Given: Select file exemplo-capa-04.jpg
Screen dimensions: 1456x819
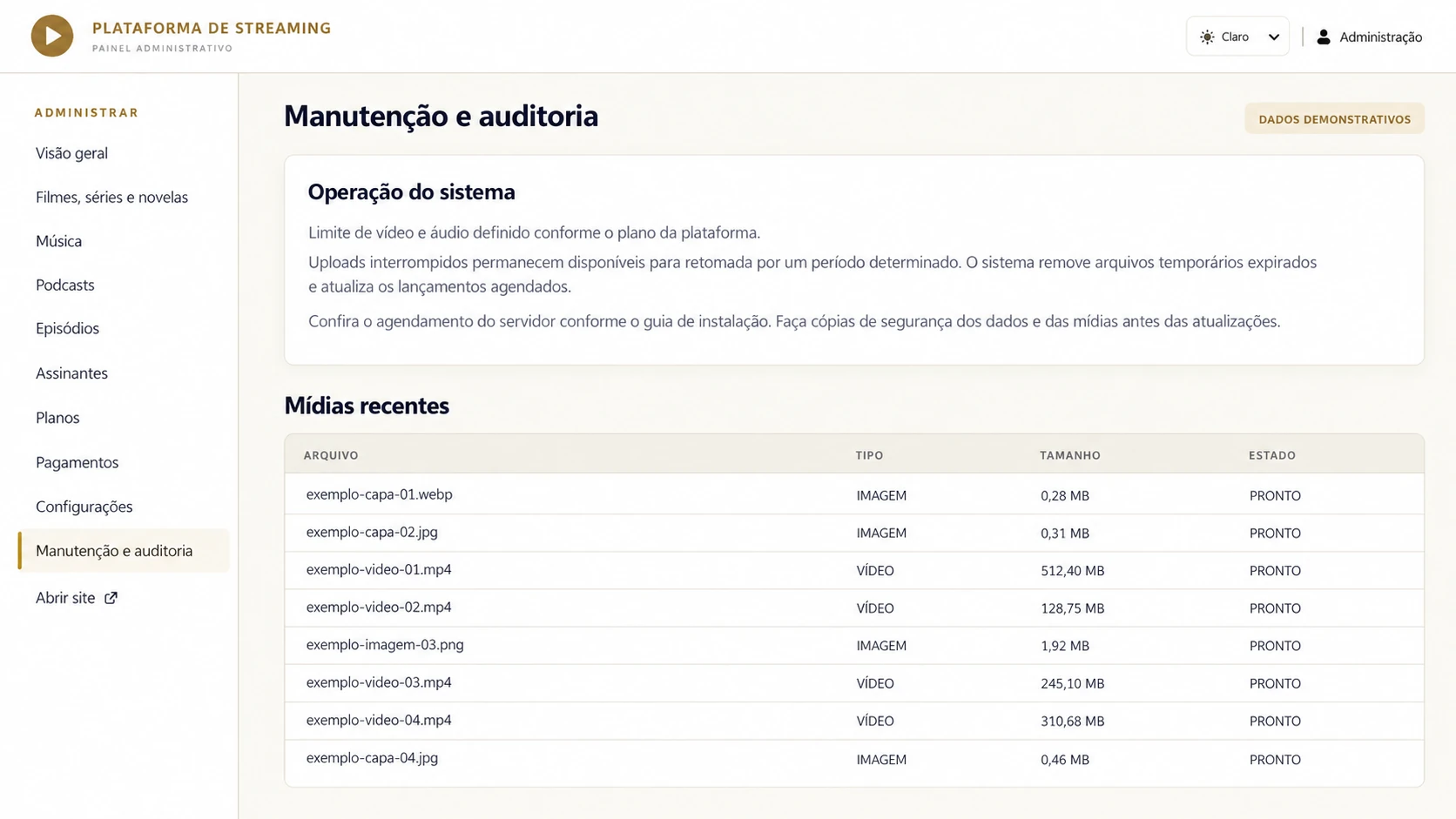Looking at the screenshot, I should point(372,758).
